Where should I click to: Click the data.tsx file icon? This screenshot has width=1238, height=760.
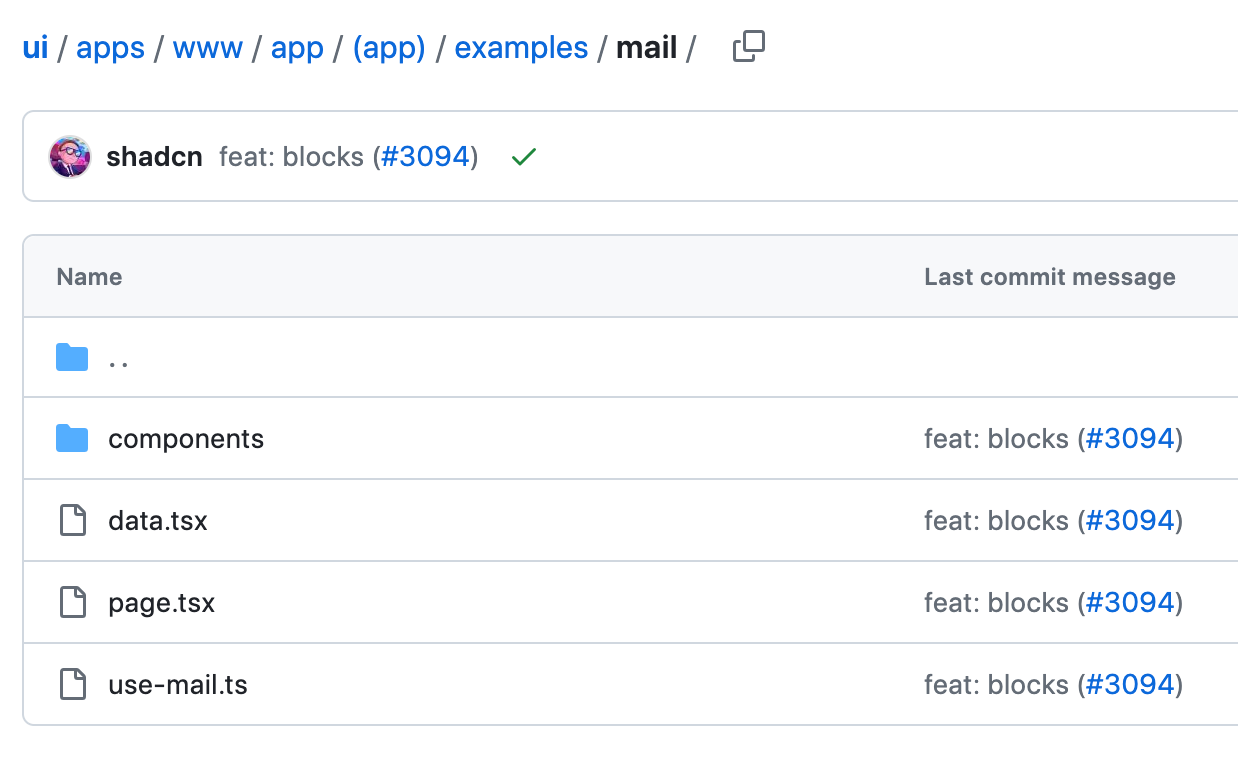(x=72, y=520)
